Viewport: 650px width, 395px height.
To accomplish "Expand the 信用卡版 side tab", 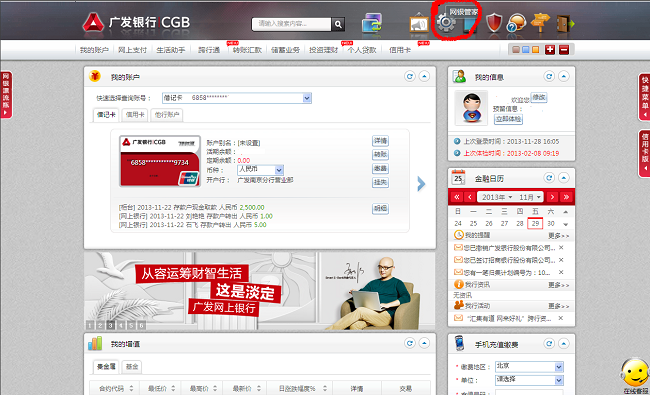I will tap(644, 153).
